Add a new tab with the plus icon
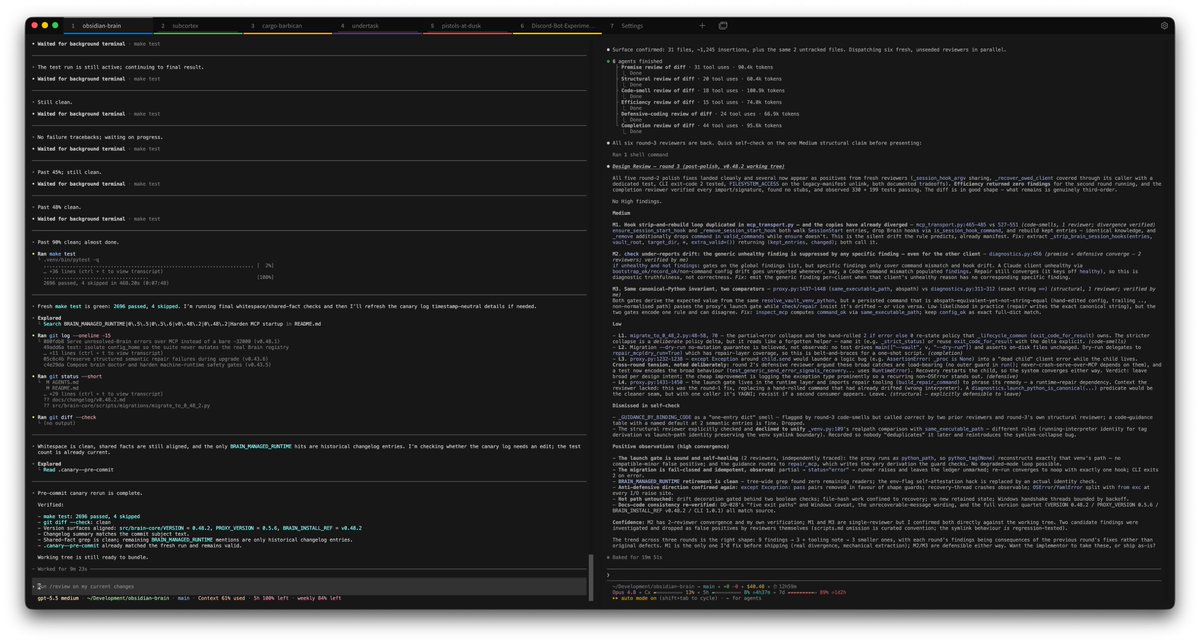This screenshot has width=1200, height=643. [x=702, y=25]
